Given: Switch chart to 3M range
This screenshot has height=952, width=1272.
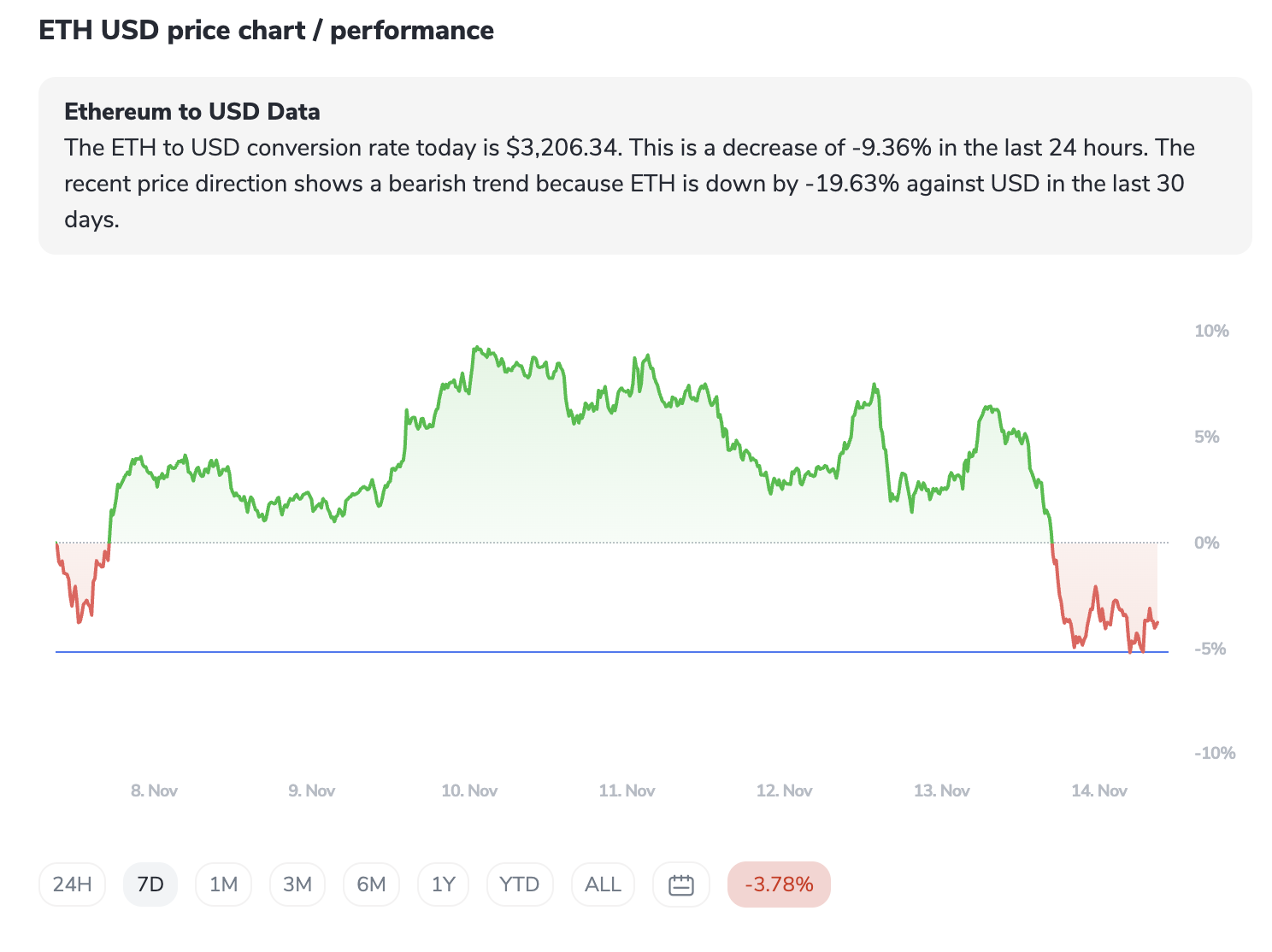Looking at the screenshot, I should point(297,884).
